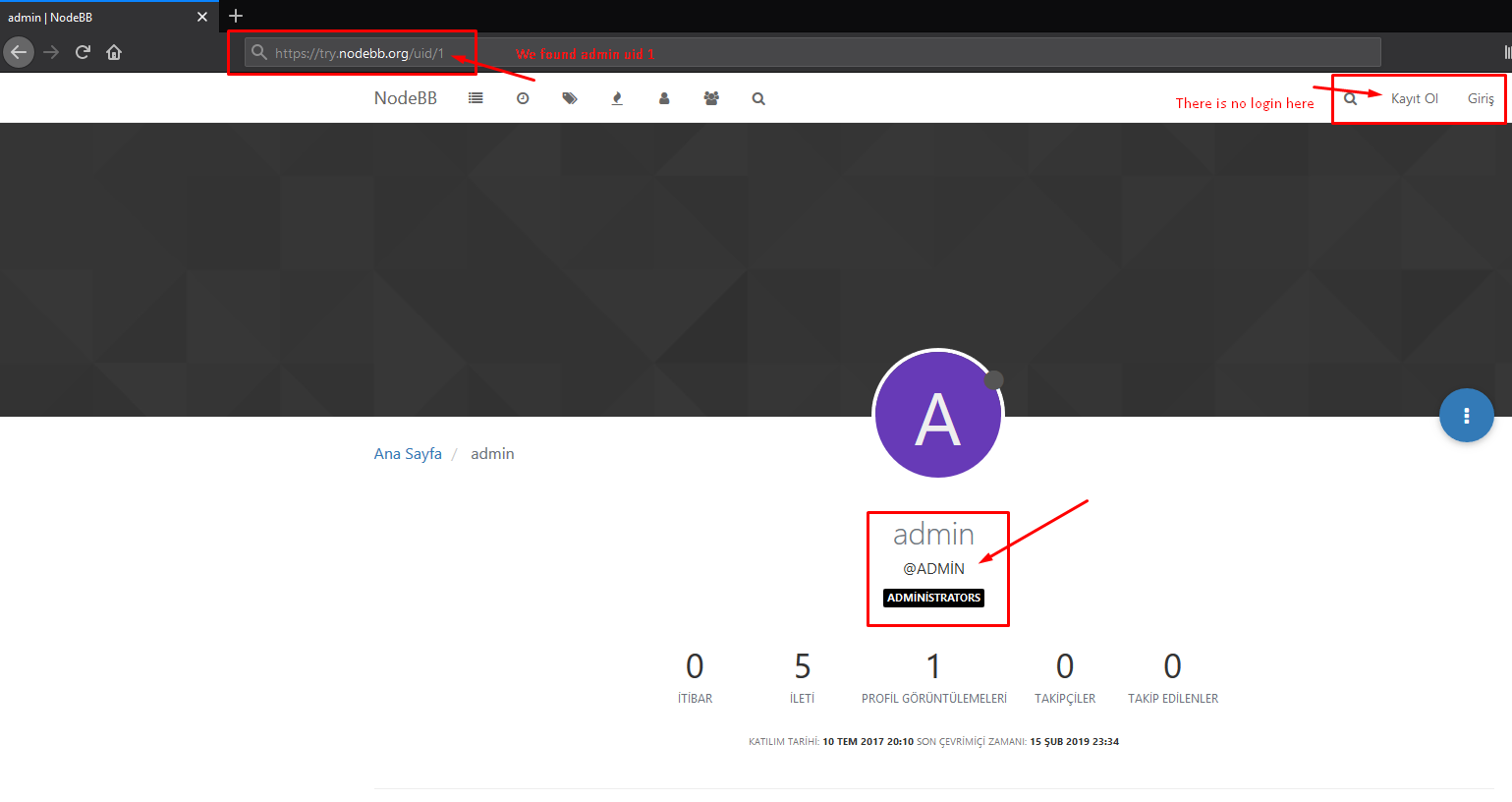Reload the page with refresh icon
The height and width of the screenshot is (802, 1512).
(83, 52)
